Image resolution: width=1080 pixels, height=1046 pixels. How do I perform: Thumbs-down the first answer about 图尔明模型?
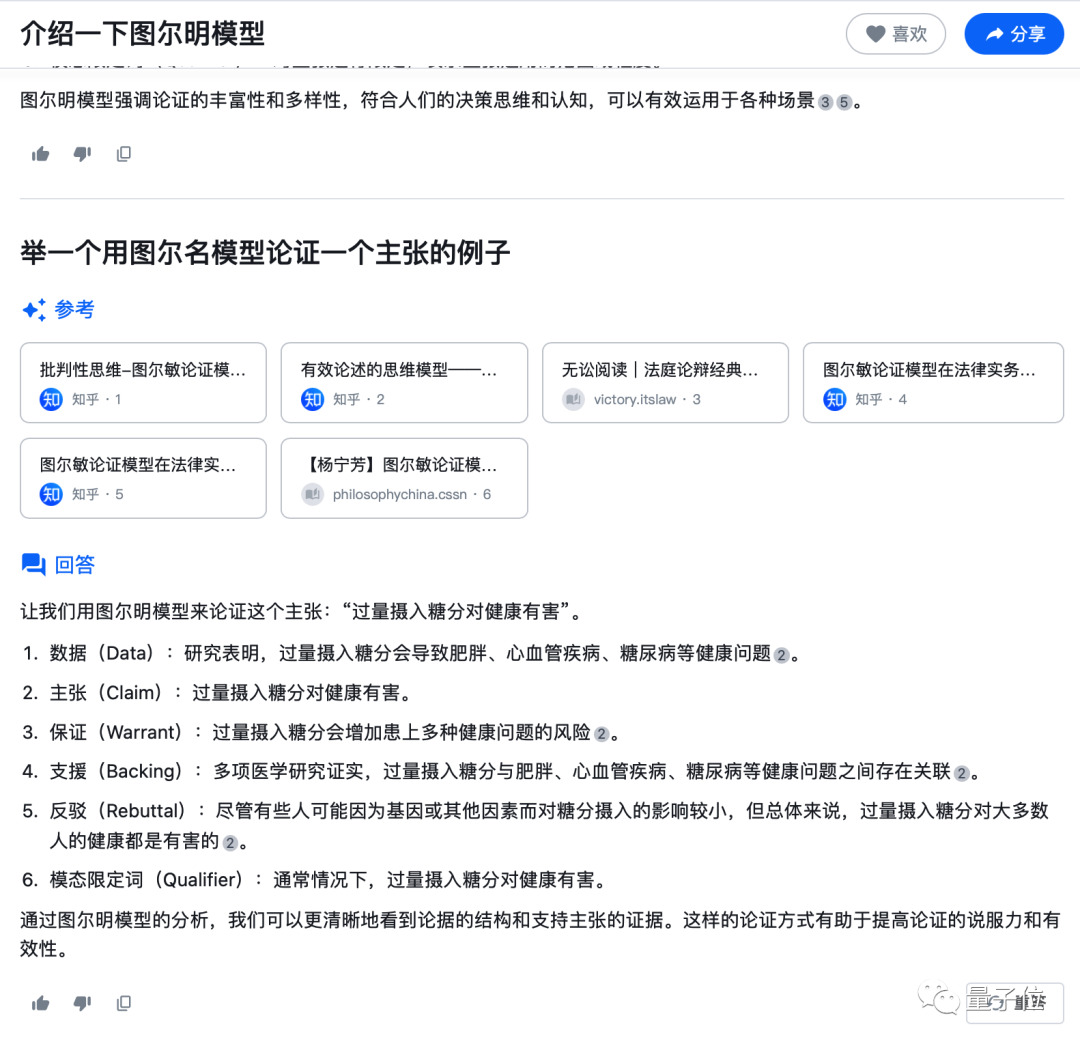point(83,154)
